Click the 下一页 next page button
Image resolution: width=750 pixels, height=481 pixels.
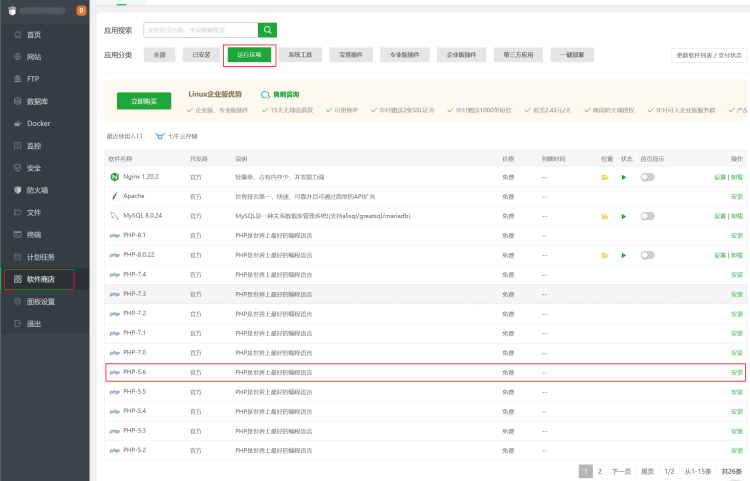point(621,471)
